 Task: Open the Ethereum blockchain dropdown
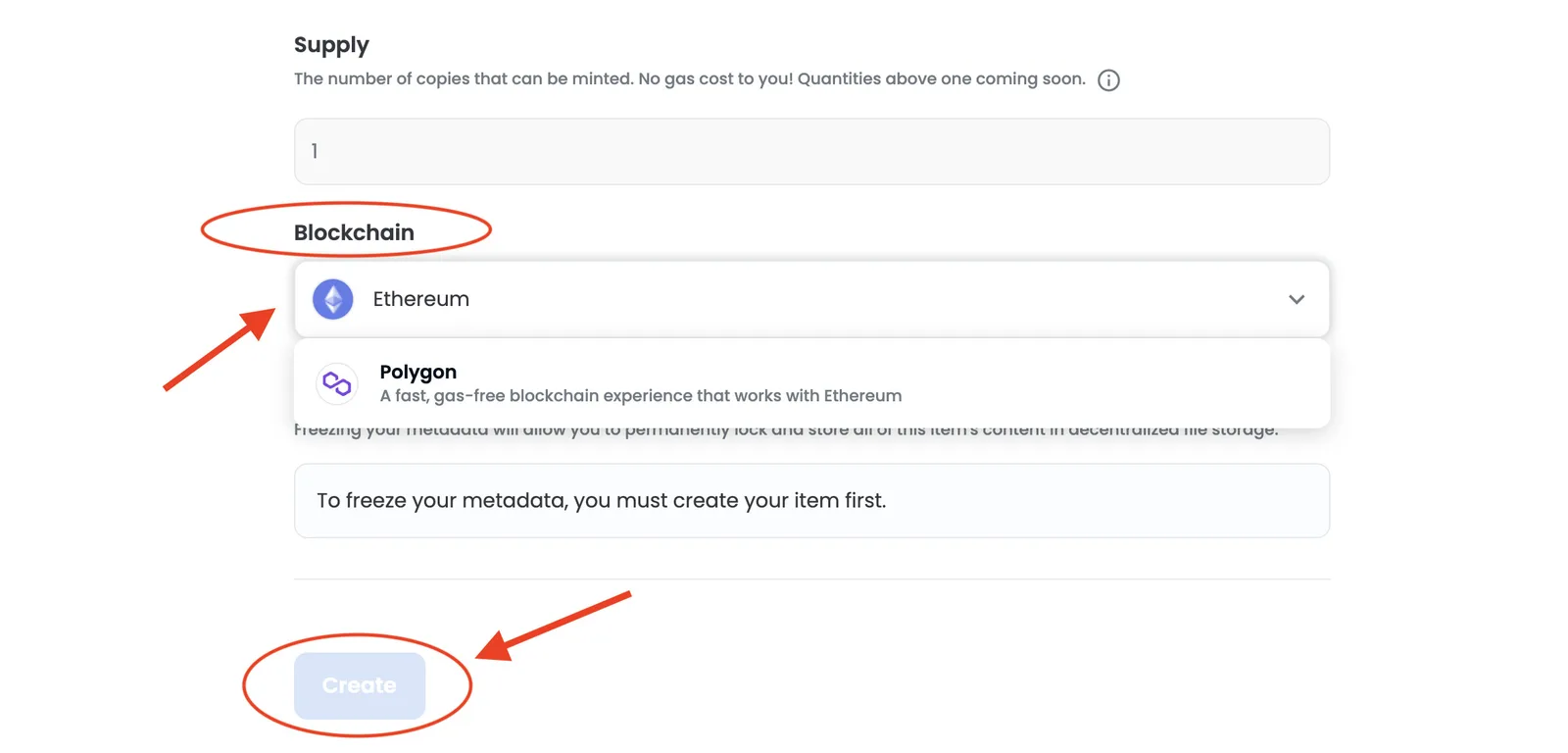click(x=811, y=299)
